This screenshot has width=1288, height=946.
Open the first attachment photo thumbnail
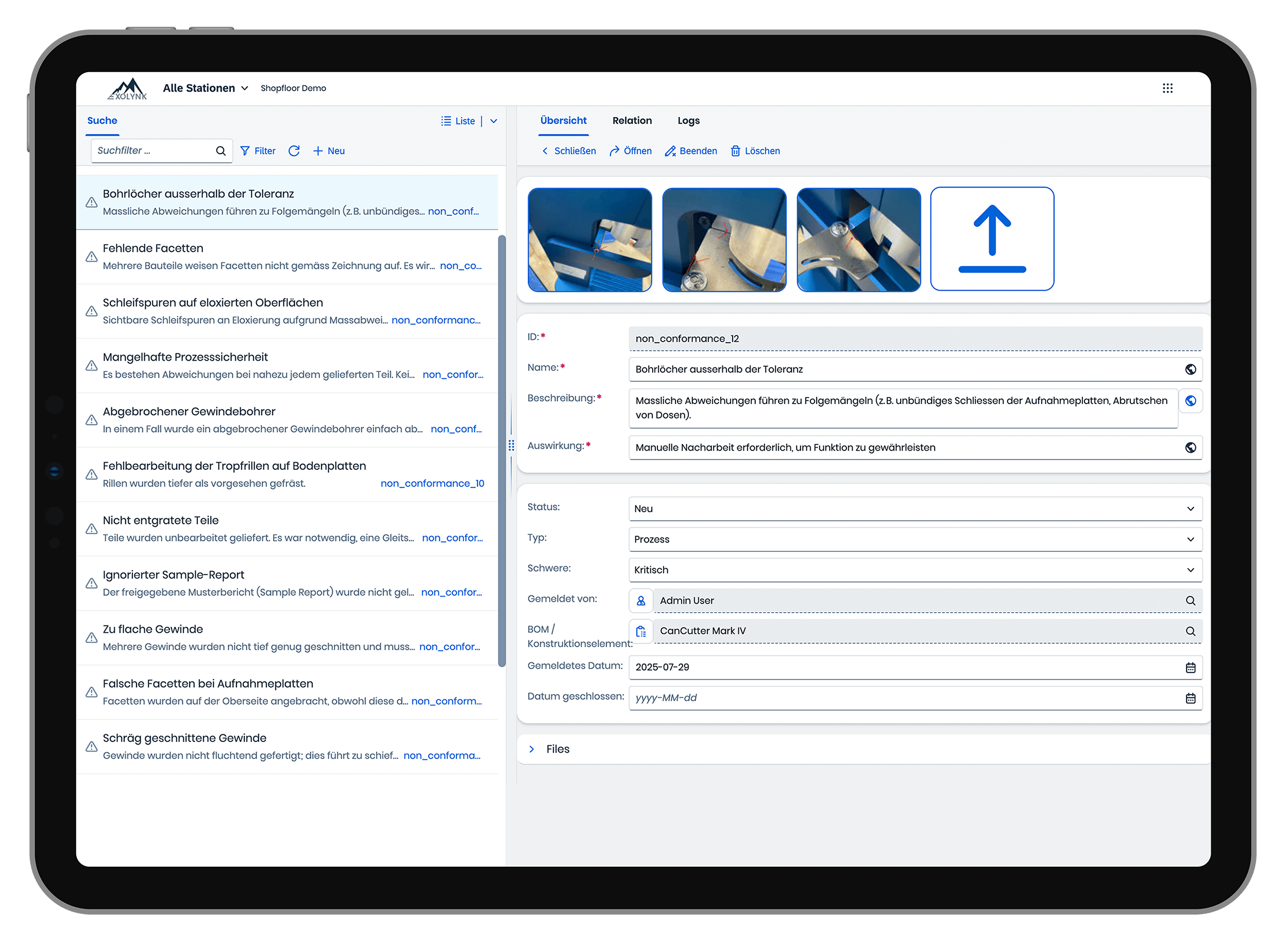point(589,240)
